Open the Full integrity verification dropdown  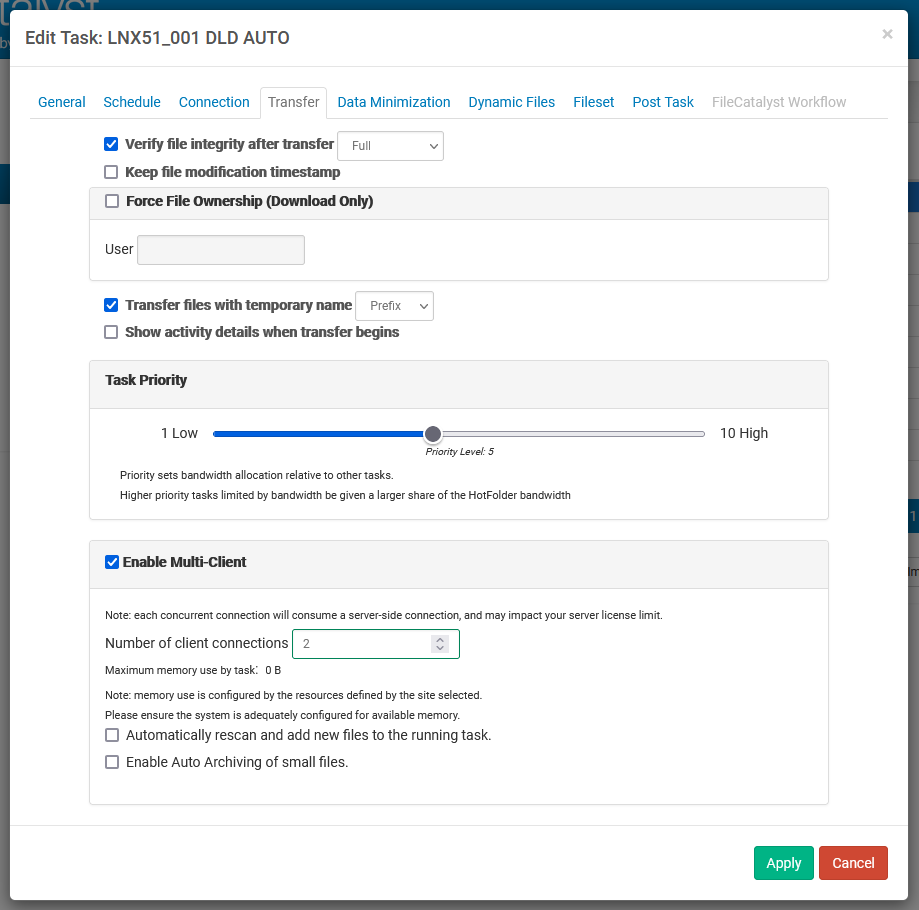[x=390, y=146]
